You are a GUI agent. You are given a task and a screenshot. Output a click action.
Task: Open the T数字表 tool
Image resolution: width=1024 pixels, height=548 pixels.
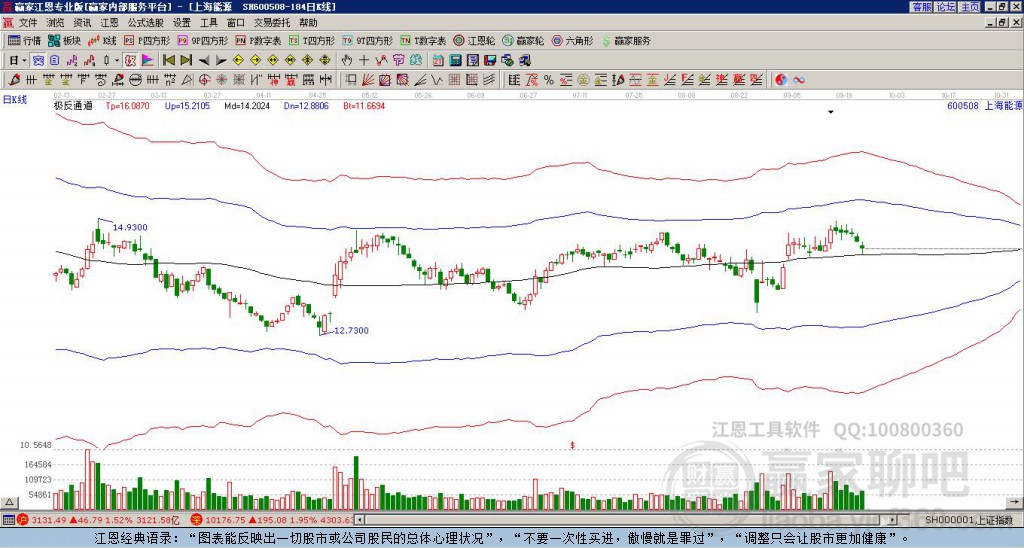423,40
